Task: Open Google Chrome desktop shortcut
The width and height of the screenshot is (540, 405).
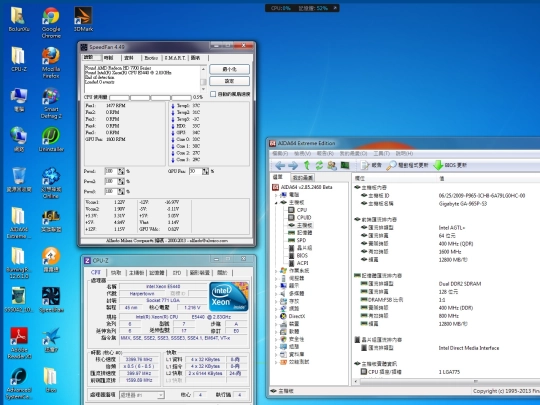Action: pos(51,23)
